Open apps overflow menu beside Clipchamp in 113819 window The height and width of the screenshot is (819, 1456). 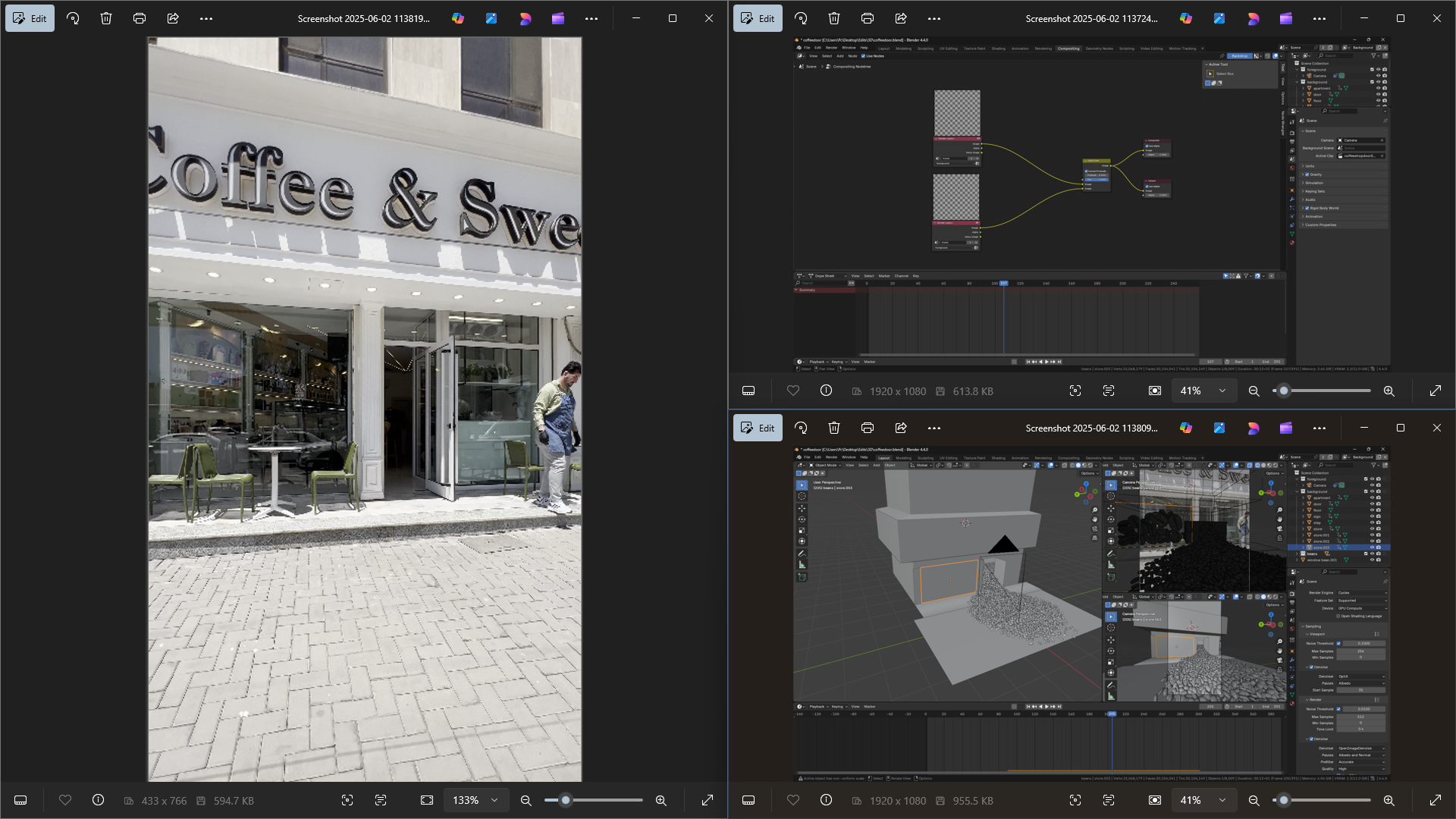click(591, 18)
